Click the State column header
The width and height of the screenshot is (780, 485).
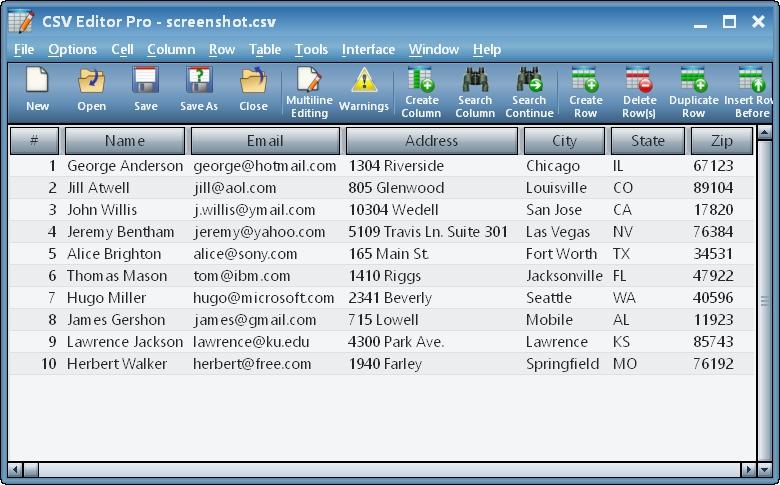coord(648,141)
